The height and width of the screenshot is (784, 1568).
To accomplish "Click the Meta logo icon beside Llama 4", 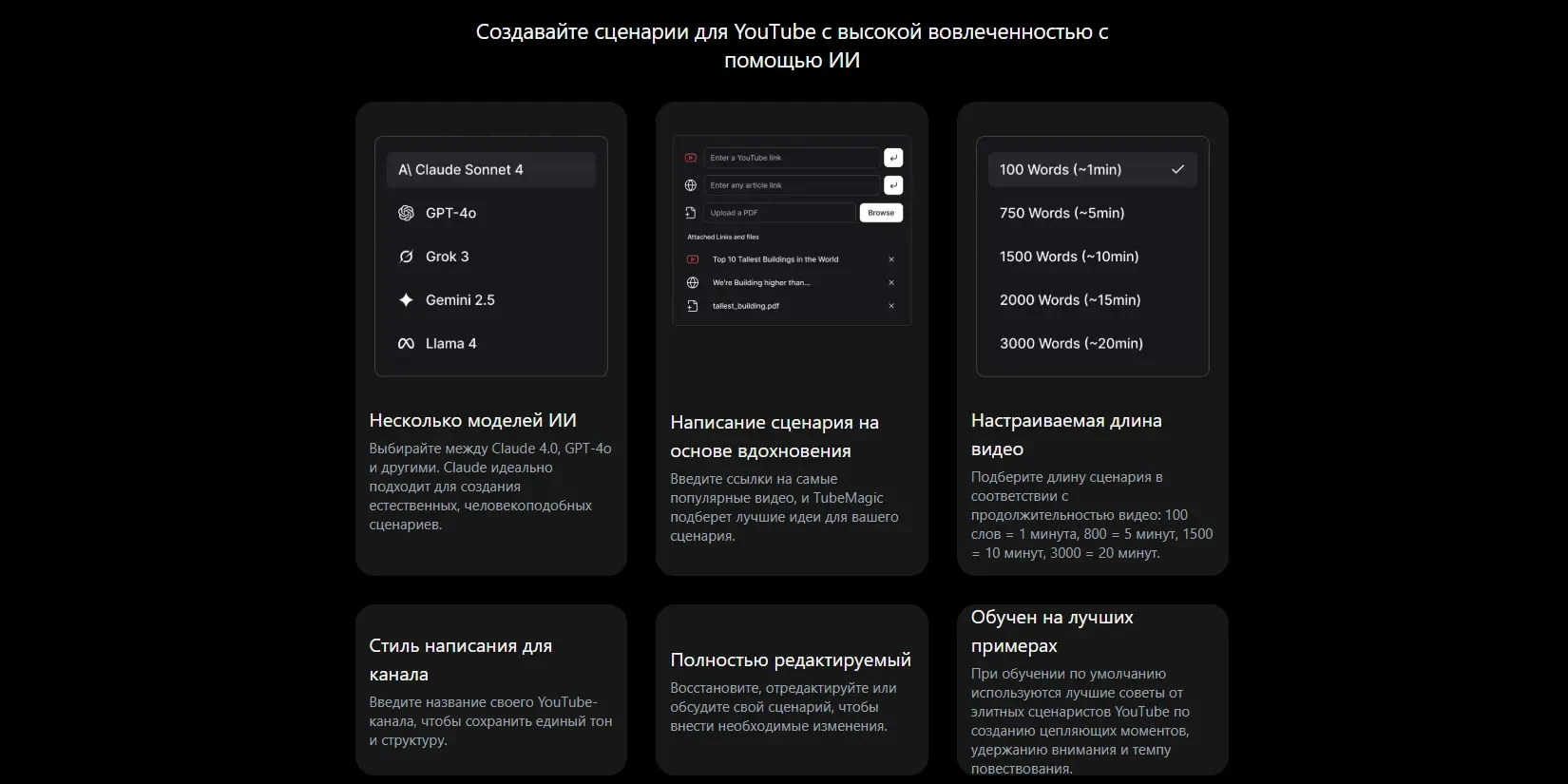I will click(406, 343).
